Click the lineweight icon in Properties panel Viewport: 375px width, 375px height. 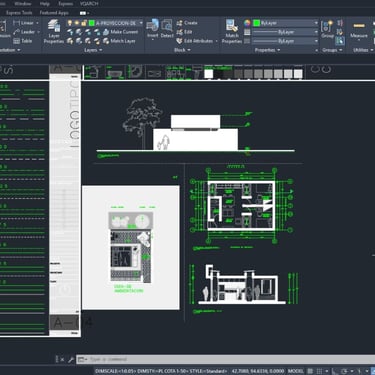click(247, 32)
